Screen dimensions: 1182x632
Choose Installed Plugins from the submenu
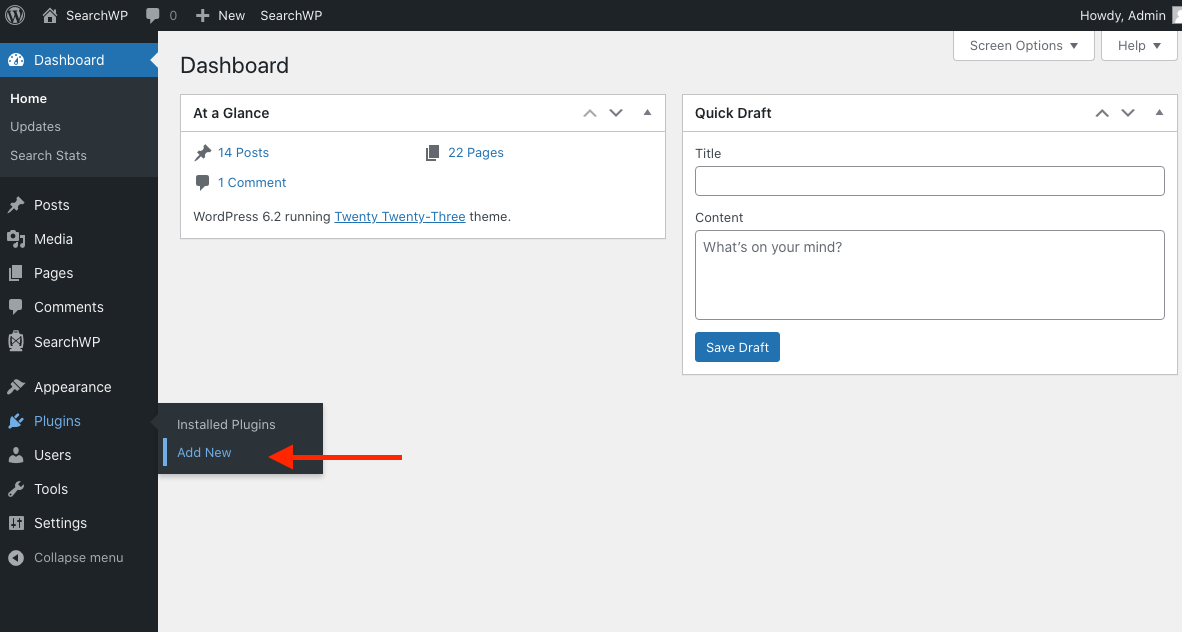click(x=226, y=425)
